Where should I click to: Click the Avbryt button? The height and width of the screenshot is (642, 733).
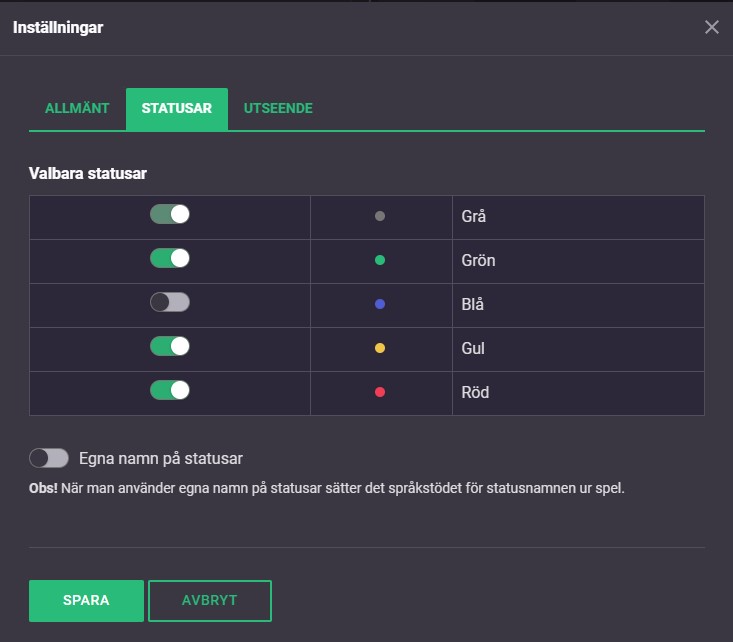pos(210,601)
